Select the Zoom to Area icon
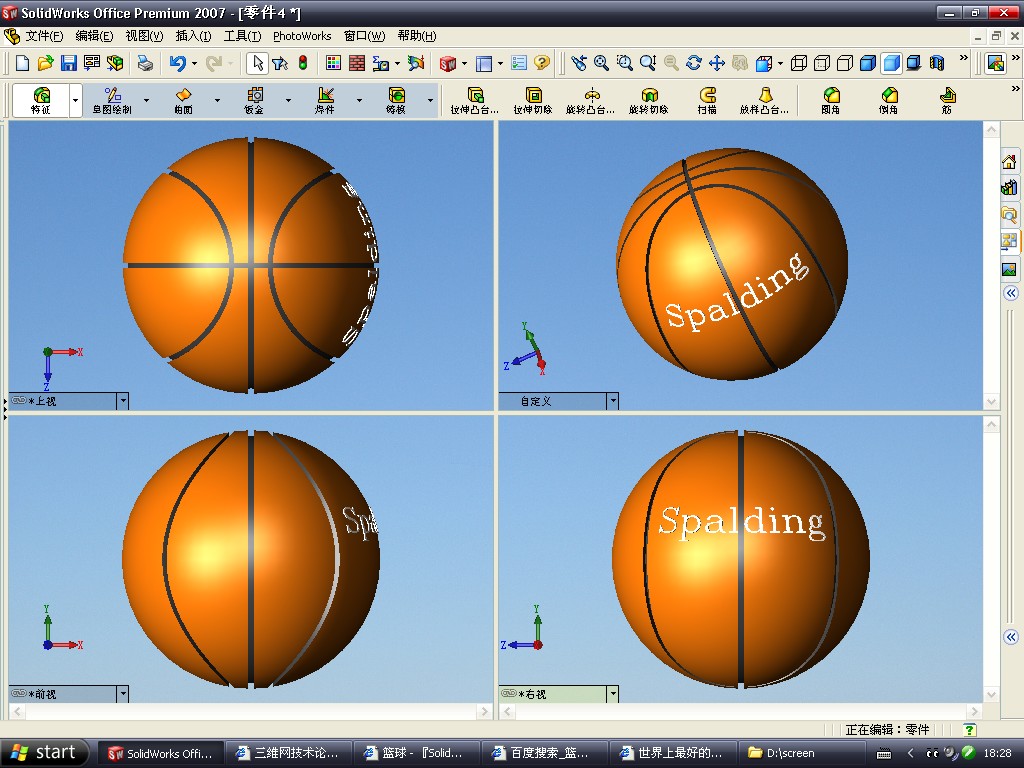 624,63
